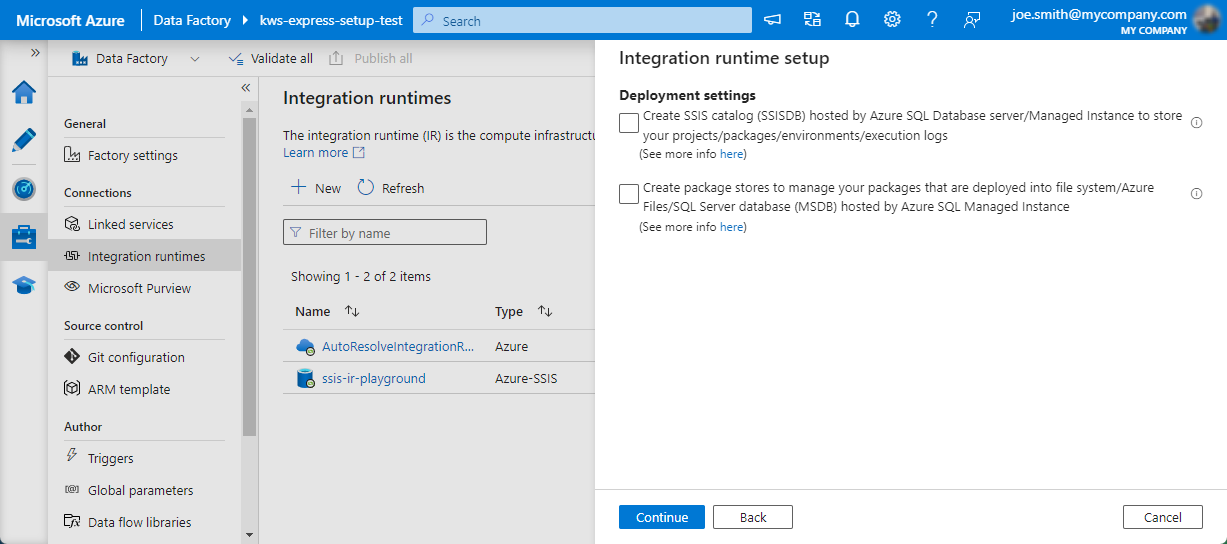Open the Author pencil icon
Image resolution: width=1227 pixels, height=544 pixels.
coord(24,140)
